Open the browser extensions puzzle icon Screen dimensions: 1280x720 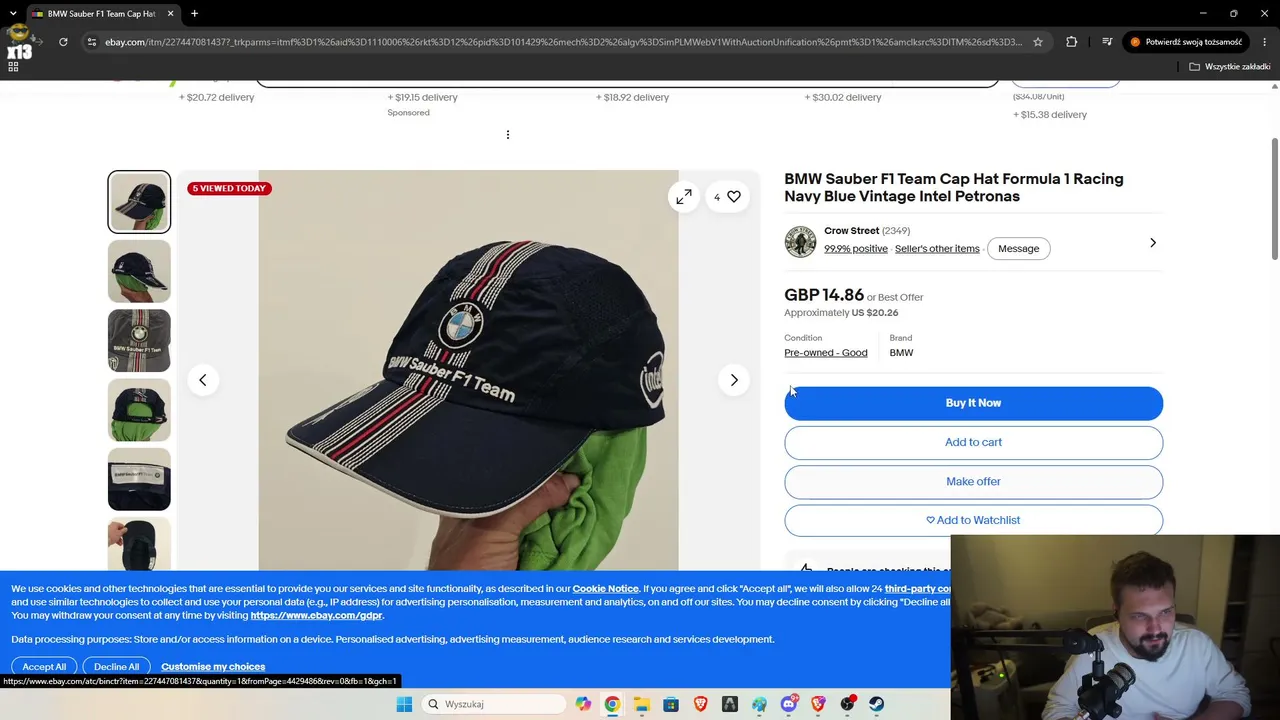click(x=1072, y=42)
